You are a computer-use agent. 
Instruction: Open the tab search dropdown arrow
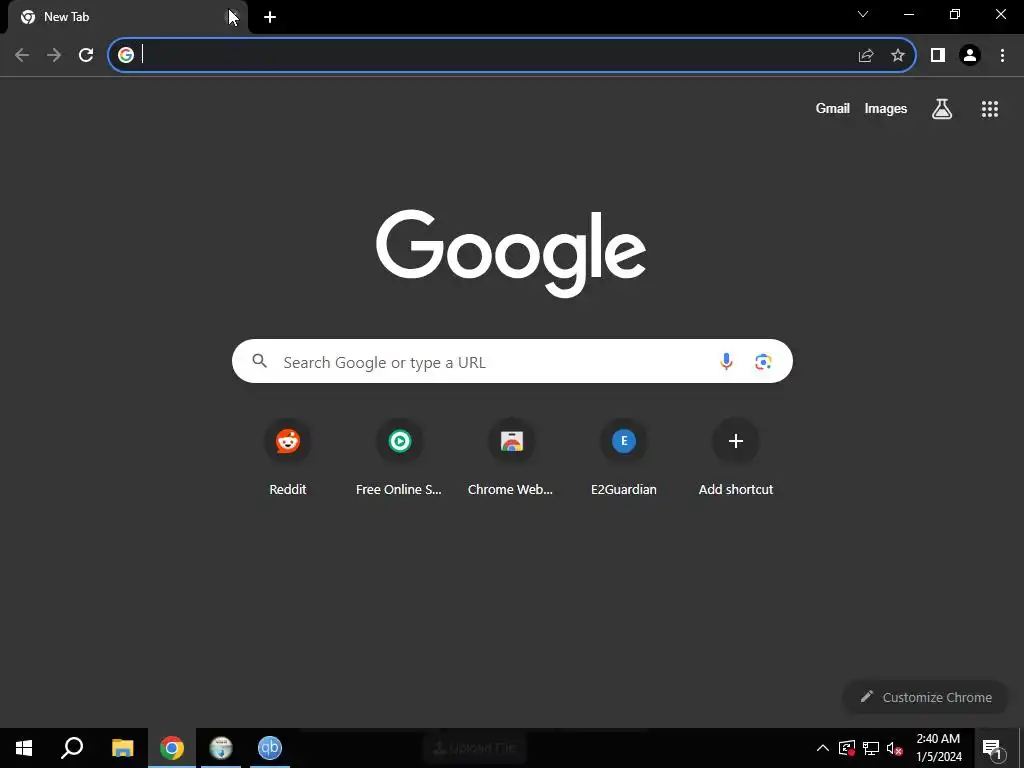point(863,14)
